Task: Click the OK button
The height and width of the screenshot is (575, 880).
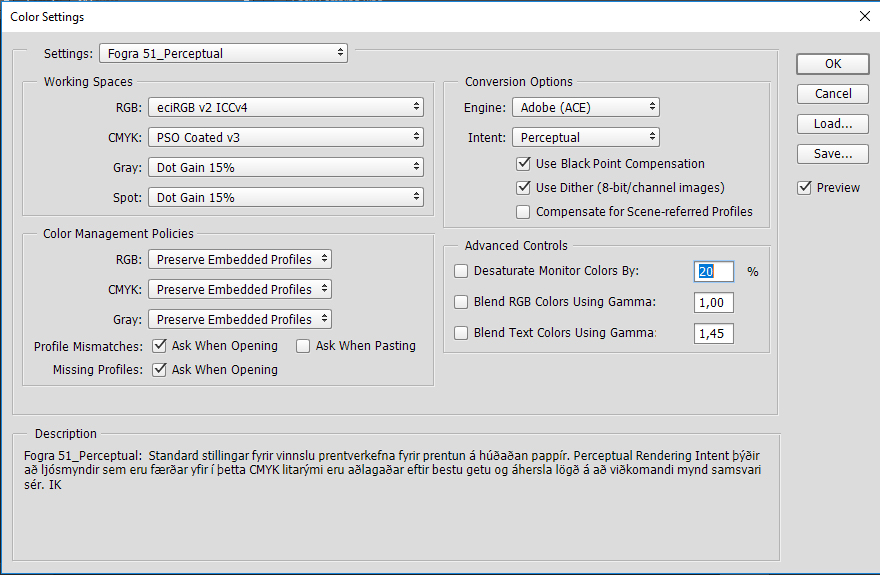Action: pos(833,63)
